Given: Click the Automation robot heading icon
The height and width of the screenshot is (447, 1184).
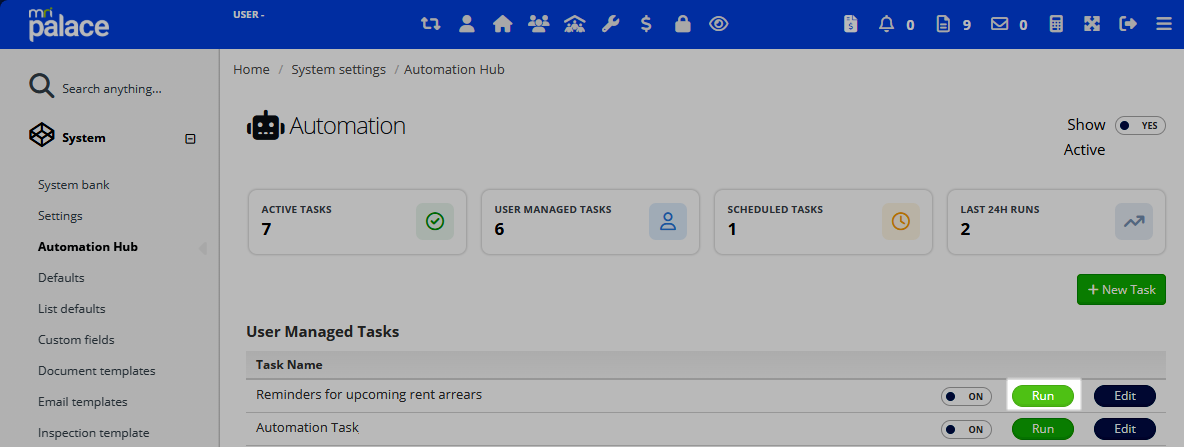Looking at the screenshot, I should point(266,126).
